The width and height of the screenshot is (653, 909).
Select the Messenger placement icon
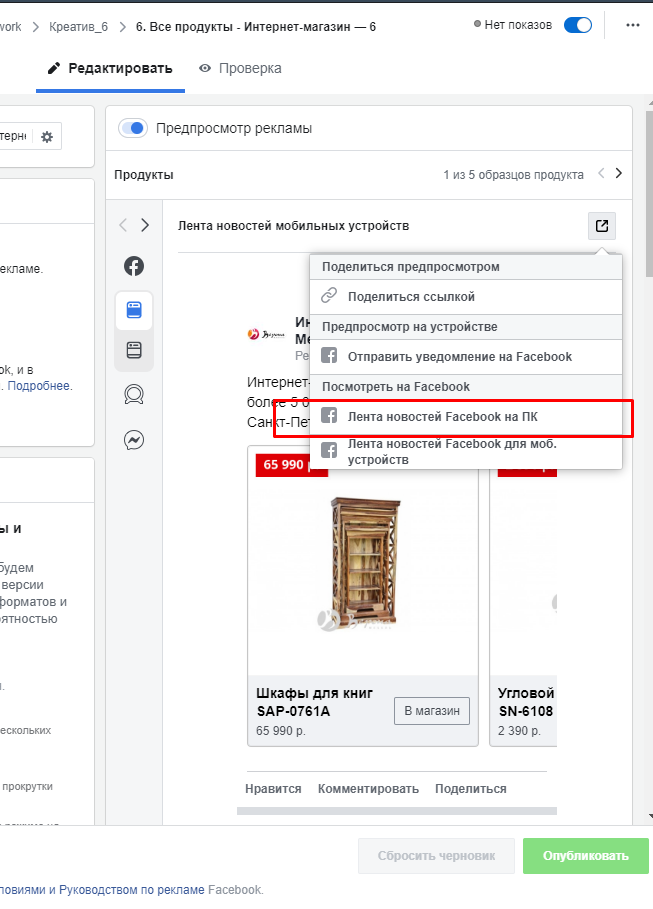click(134, 439)
